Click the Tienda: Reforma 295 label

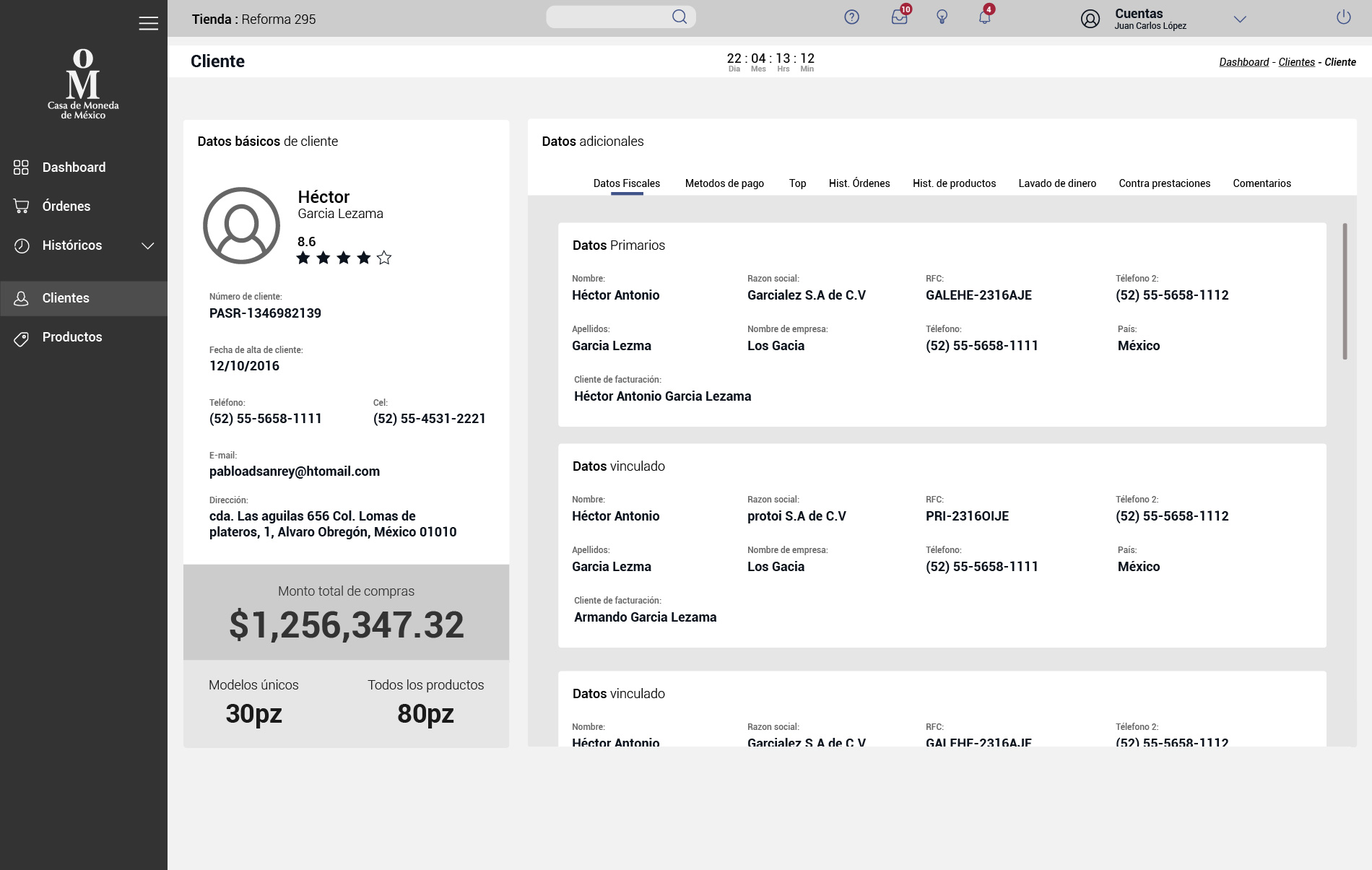click(x=253, y=19)
